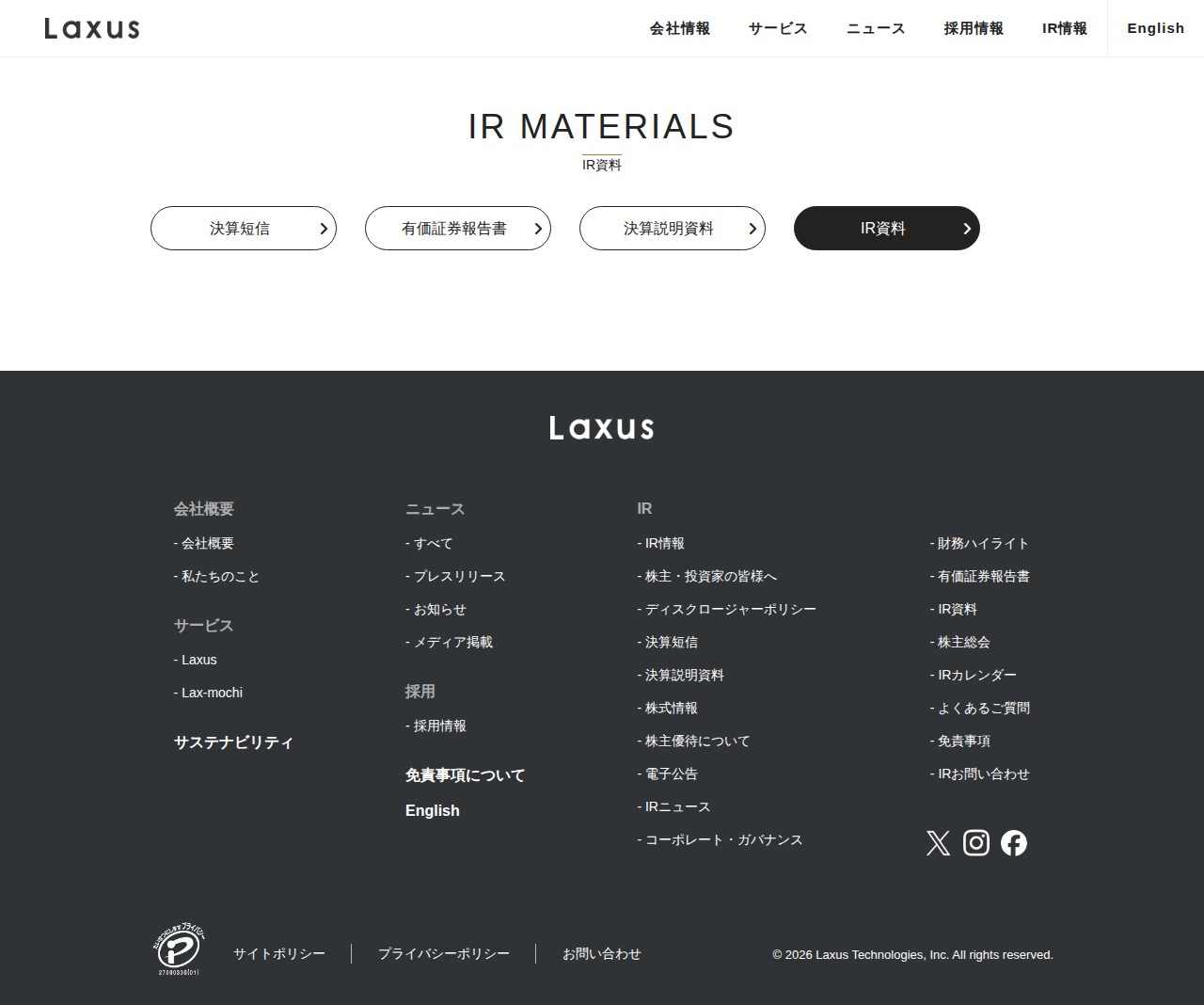Click the footer サービス section heading

[203, 626]
